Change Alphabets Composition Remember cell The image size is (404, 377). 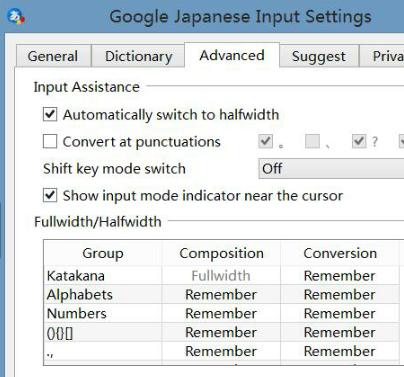coord(221,294)
